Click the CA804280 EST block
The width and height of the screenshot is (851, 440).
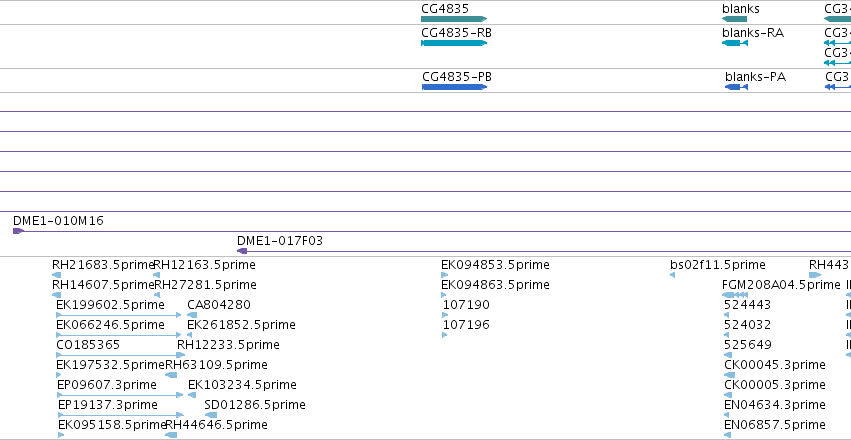click(x=192, y=315)
